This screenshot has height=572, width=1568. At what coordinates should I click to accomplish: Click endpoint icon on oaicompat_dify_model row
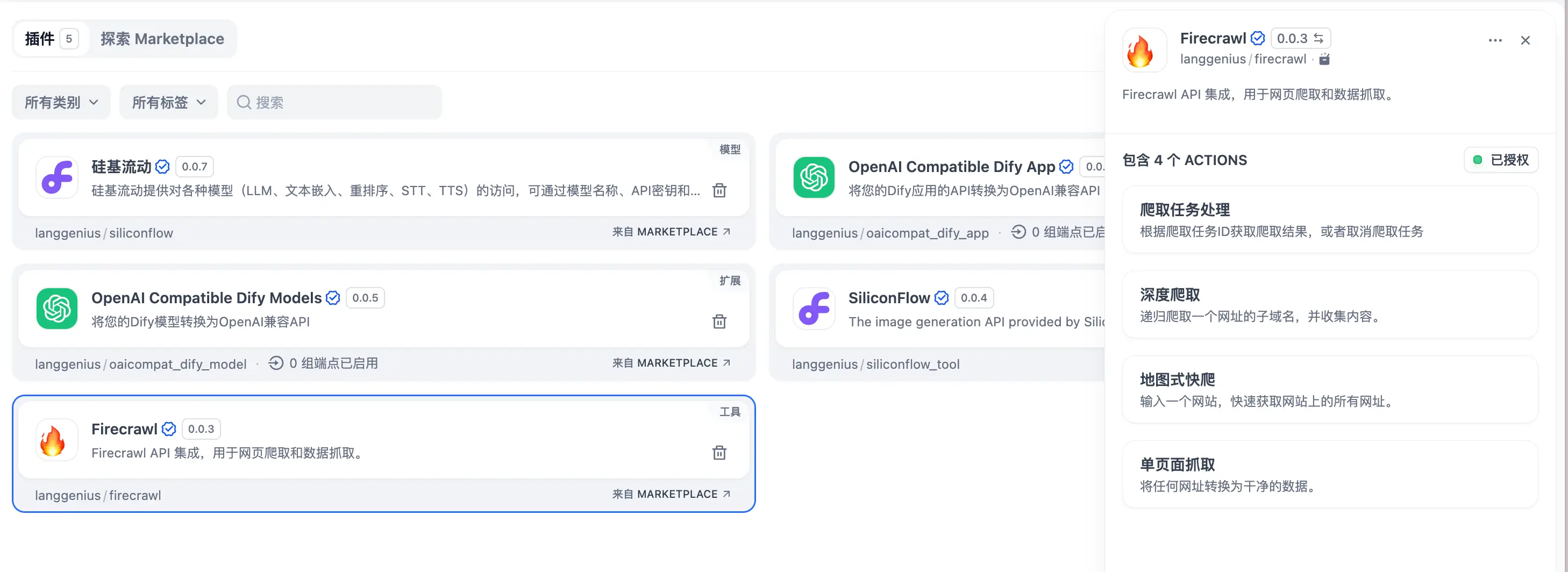(276, 363)
